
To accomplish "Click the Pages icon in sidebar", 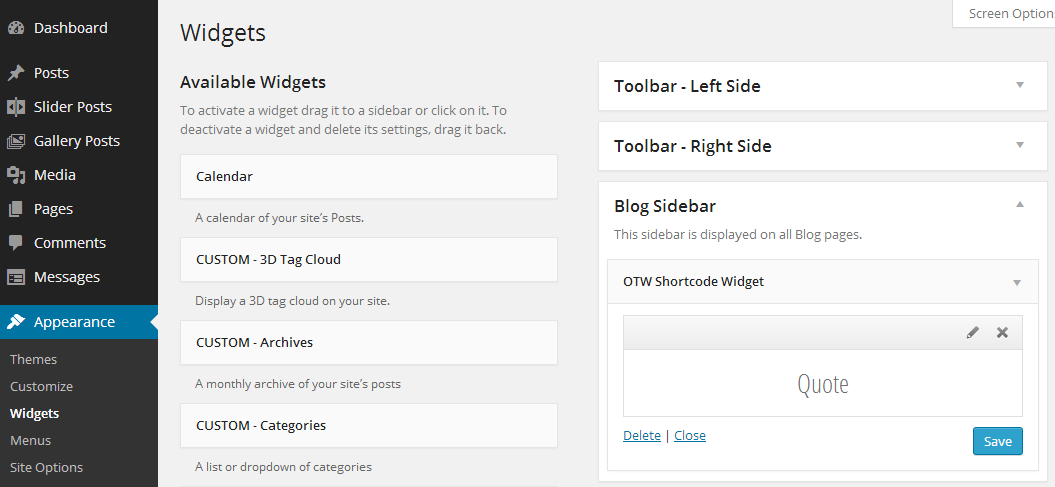I will 15,209.
